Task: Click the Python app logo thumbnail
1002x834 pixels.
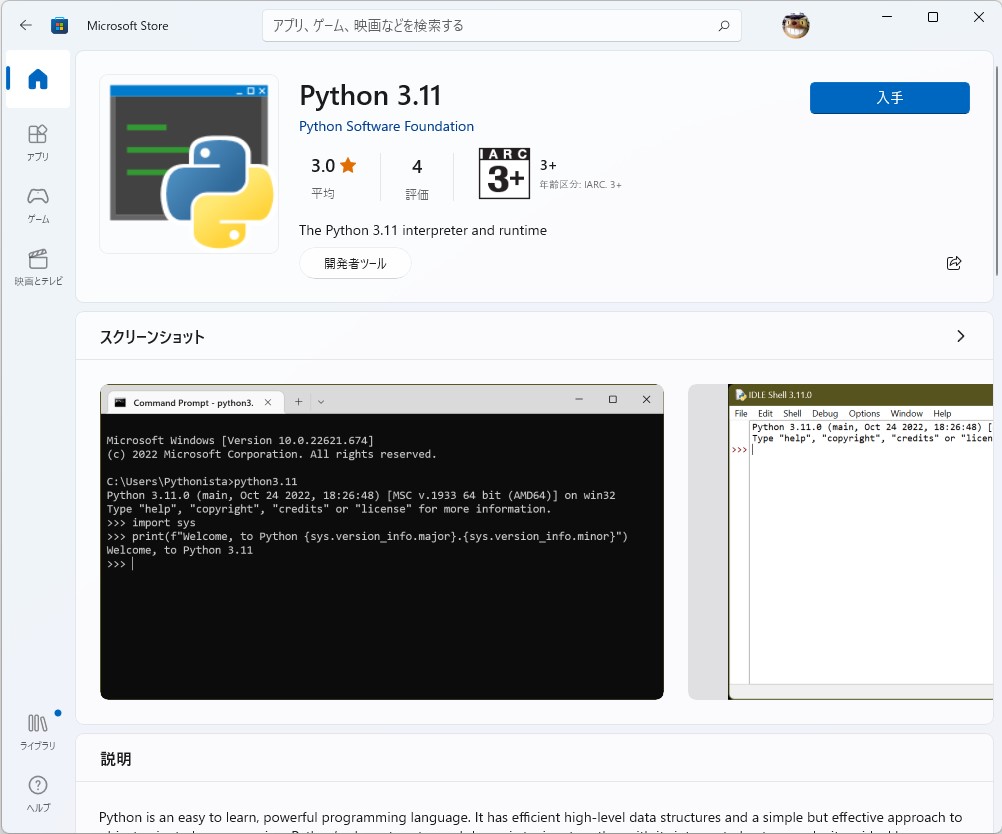Action: coord(188,163)
